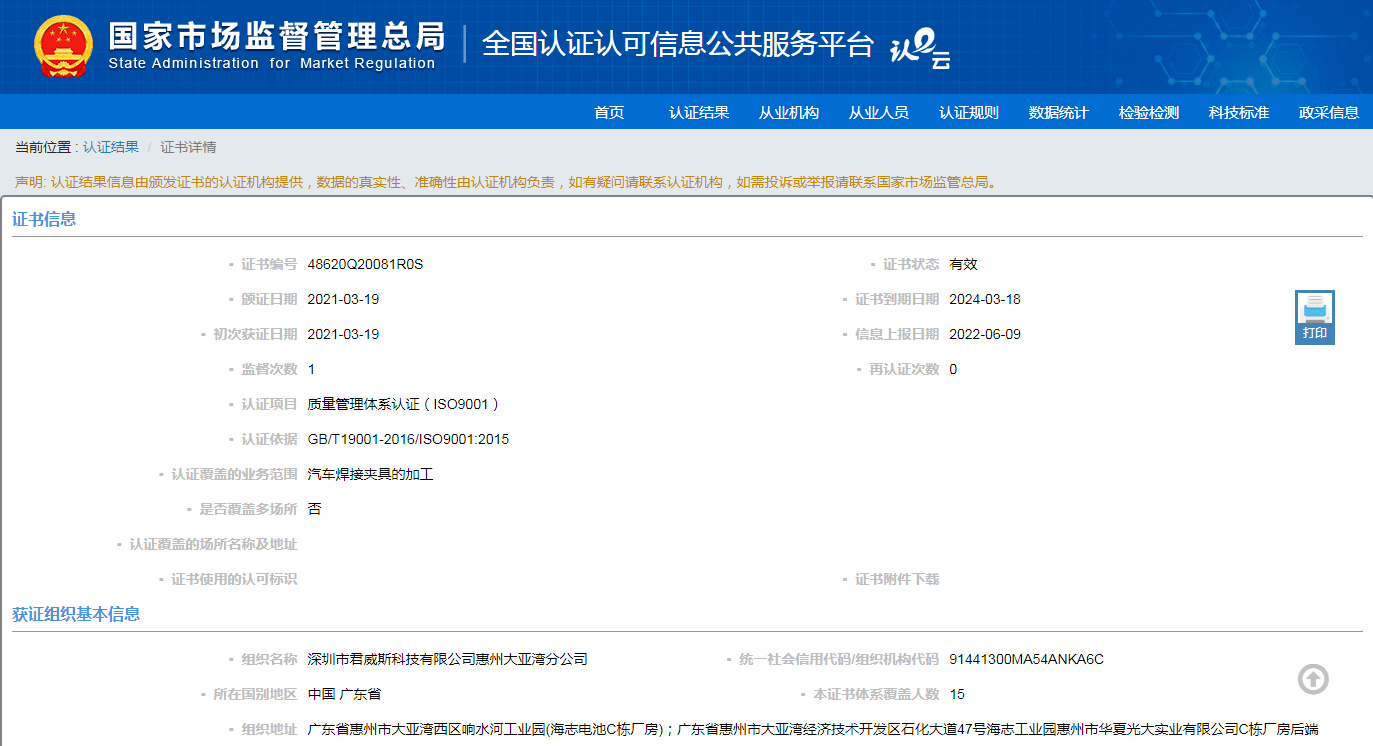Click the scroll-to-top arrow icon
Screen dimensions: 1373x746
coord(1313,679)
